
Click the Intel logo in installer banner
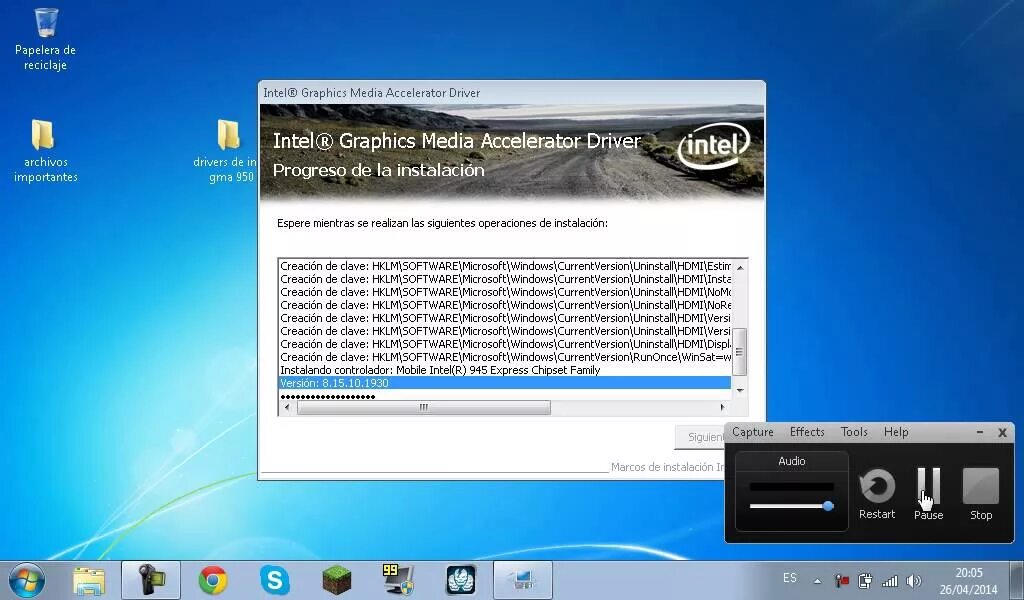[x=713, y=146]
